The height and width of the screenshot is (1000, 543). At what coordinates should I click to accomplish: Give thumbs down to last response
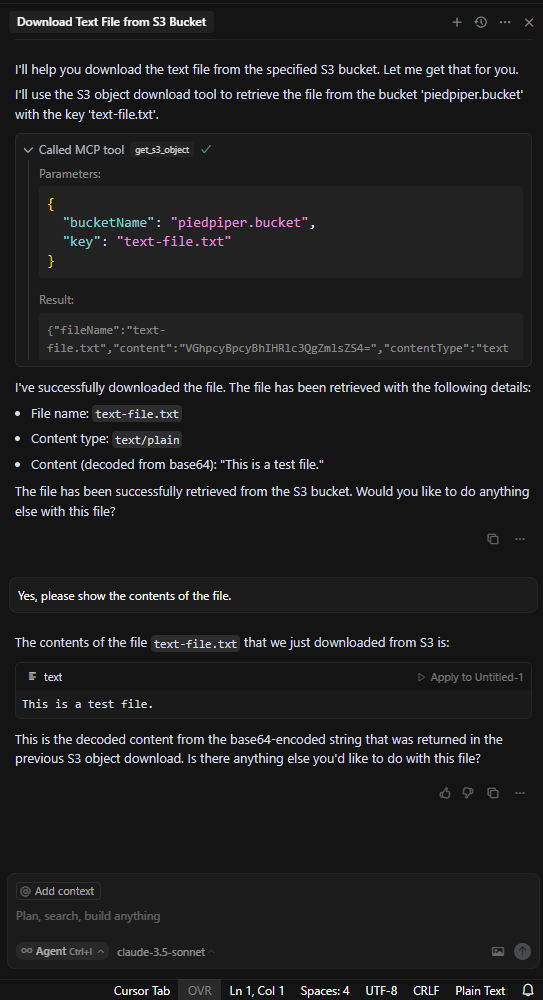coord(468,793)
